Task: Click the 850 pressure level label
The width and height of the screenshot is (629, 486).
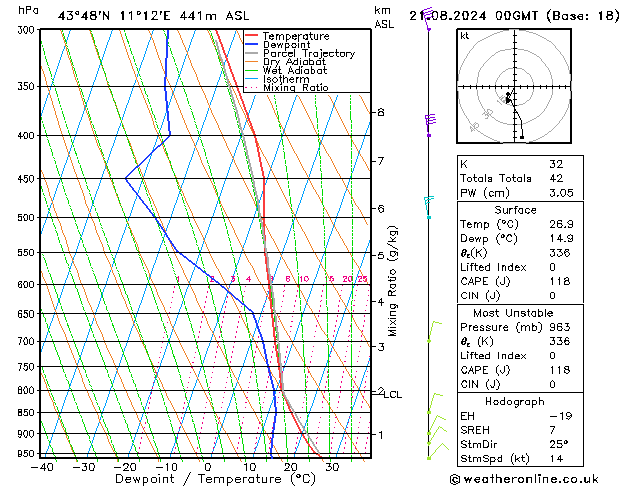Action: click(28, 413)
